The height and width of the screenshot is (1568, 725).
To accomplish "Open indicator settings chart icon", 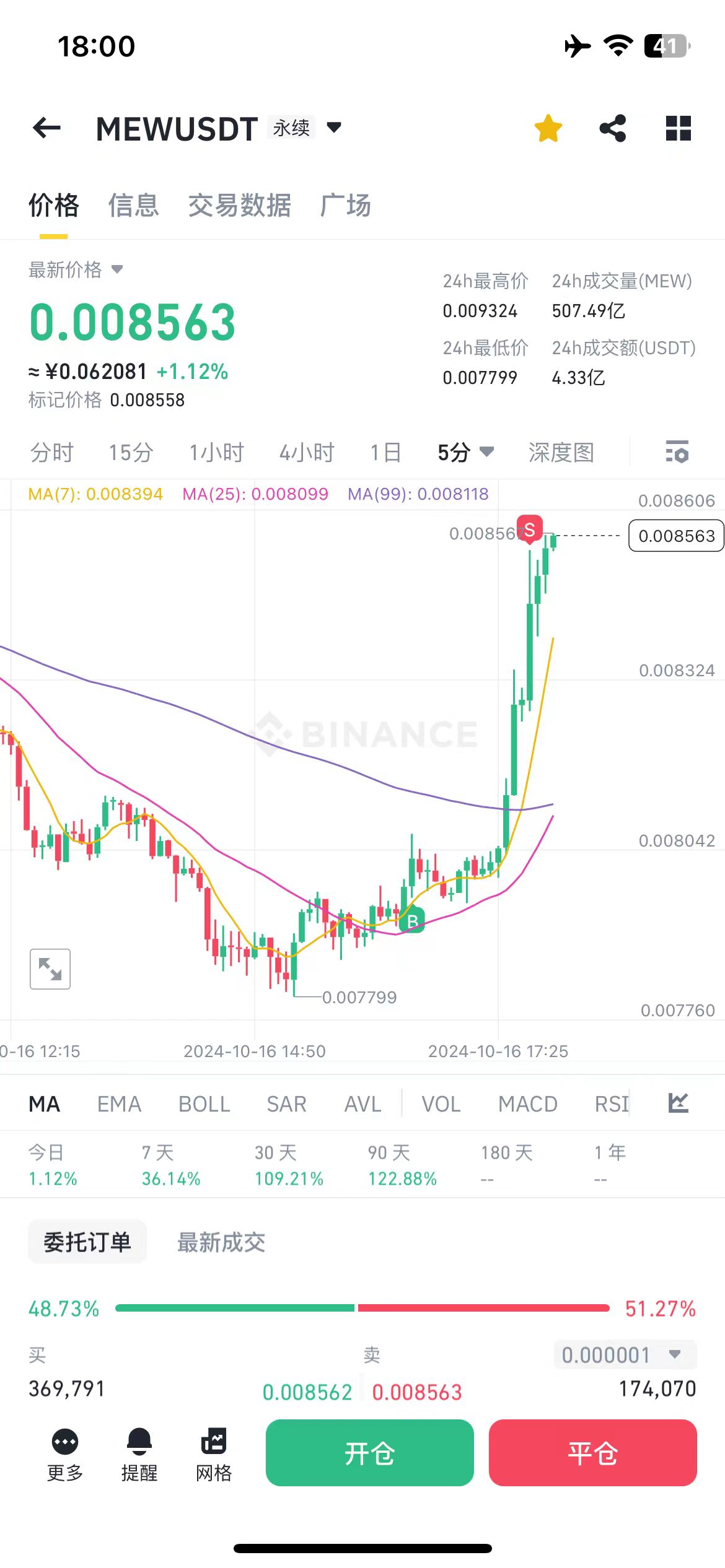I will click(x=679, y=1103).
